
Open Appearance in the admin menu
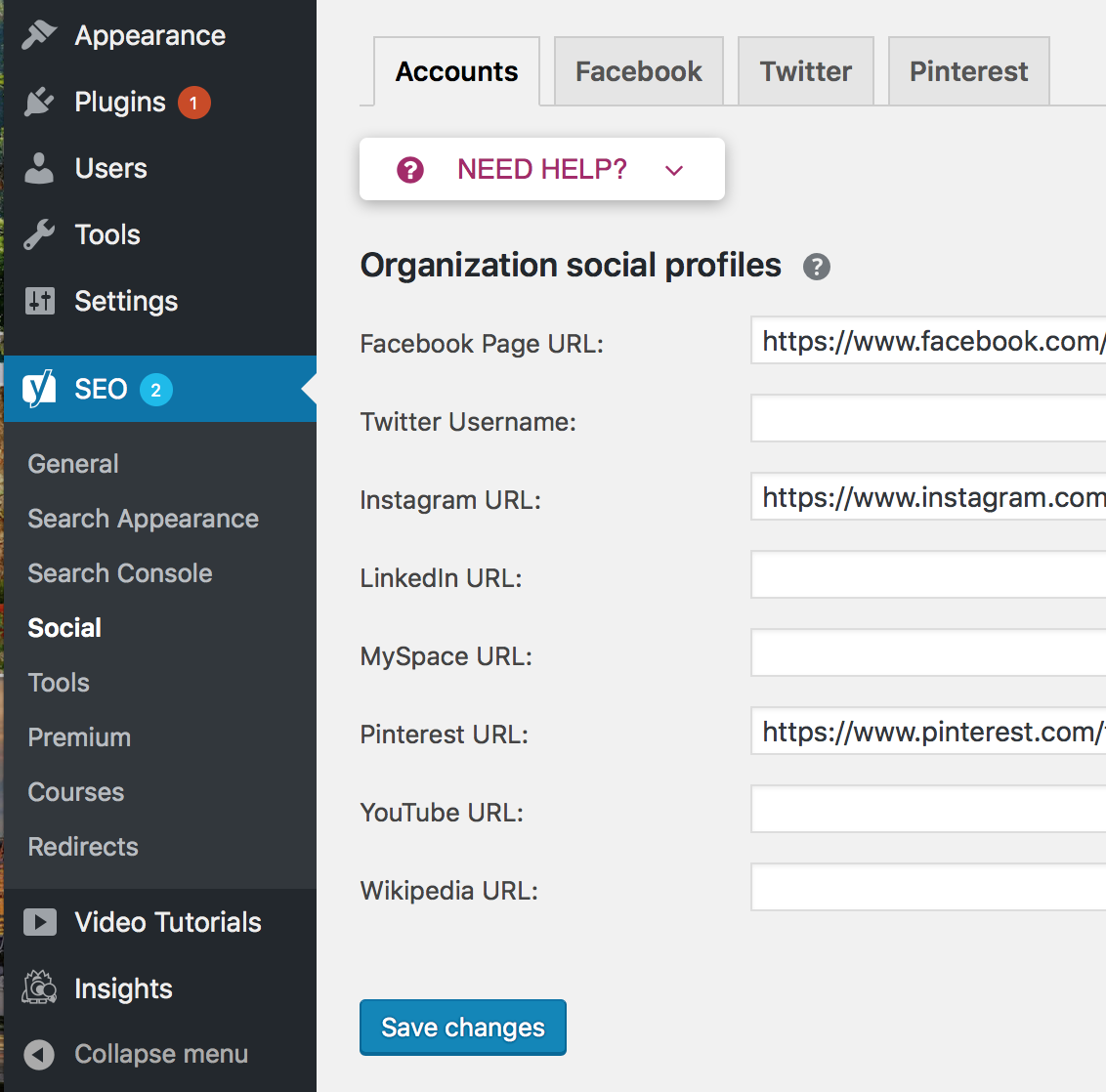[160, 35]
